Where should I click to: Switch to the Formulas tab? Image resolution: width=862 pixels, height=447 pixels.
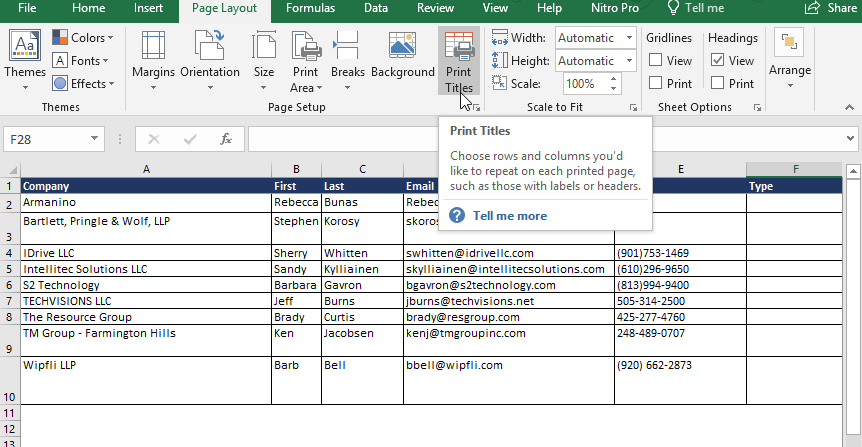pyautogui.click(x=310, y=9)
